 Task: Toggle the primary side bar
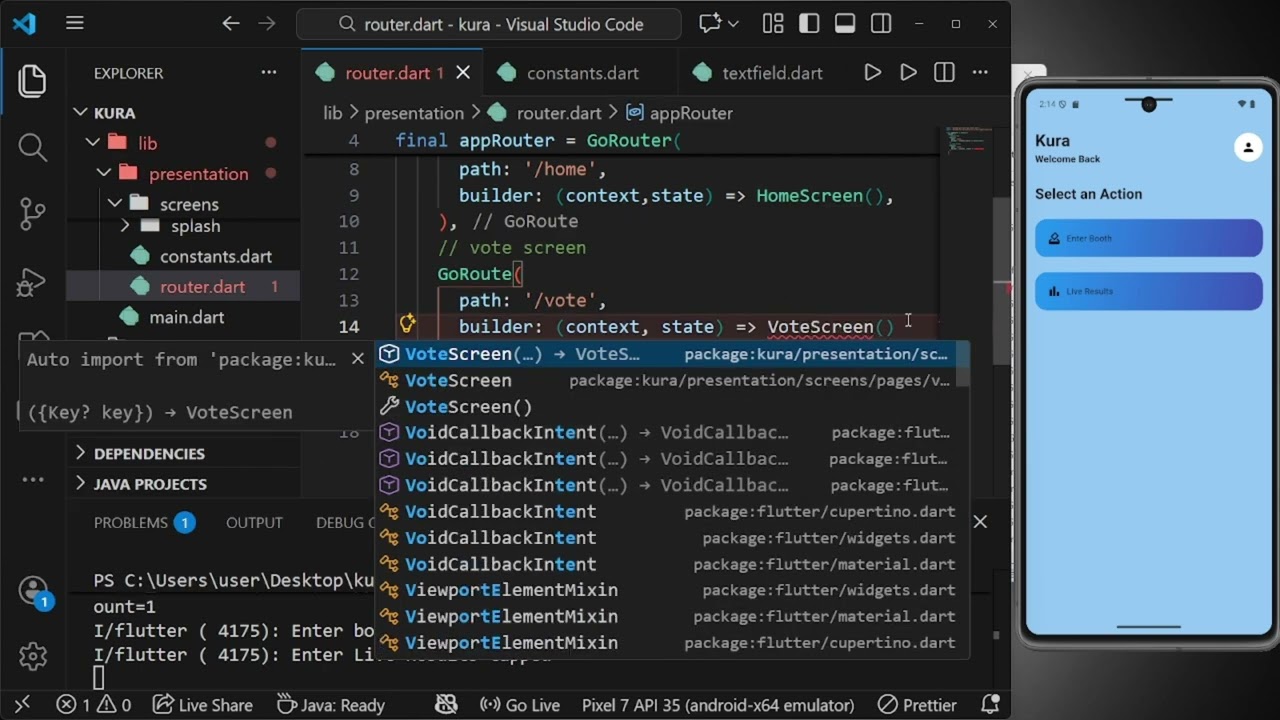coord(809,23)
